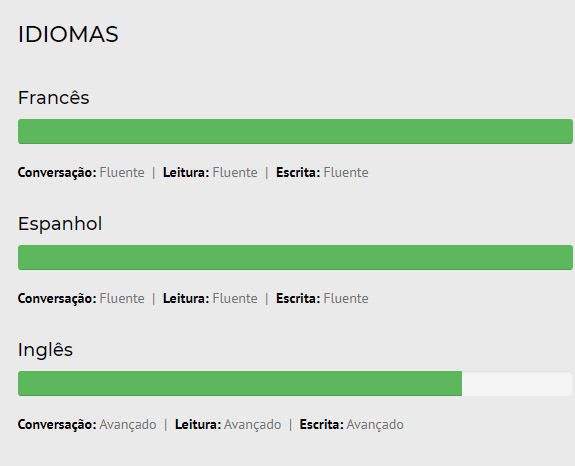The width and height of the screenshot is (575, 466).
Task: Click Avançado next to Inglês Escrita
Action: tap(375, 425)
